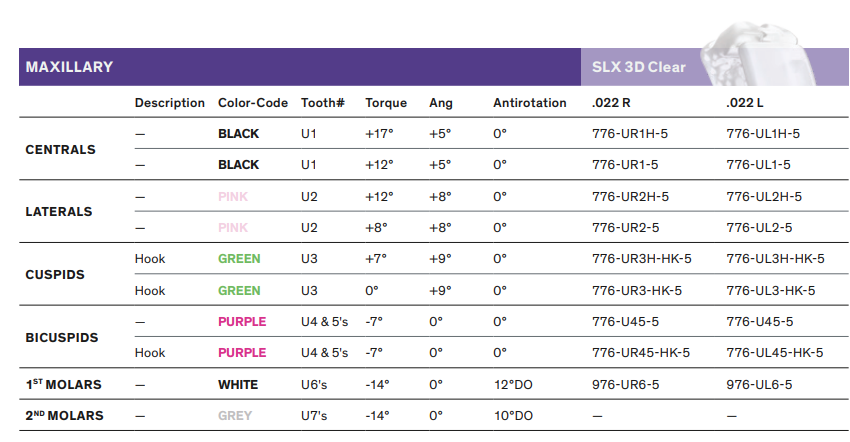Select the CUSPIDS row label
The height and width of the screenshot is (442, 850).
pyautogui.click(x=55, y=274)
